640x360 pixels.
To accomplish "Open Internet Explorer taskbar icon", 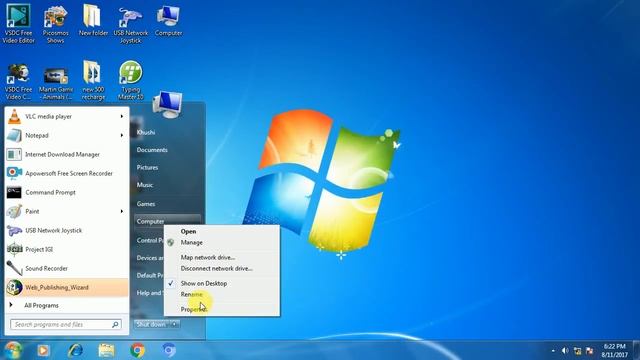I will [75, 350].
